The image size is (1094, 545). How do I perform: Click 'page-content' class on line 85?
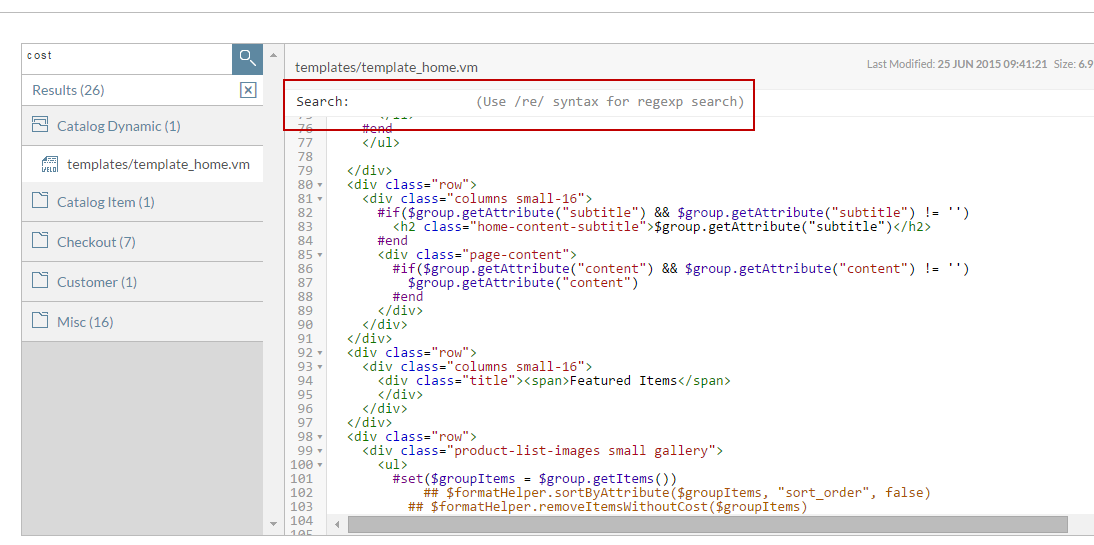click(517, 255)
